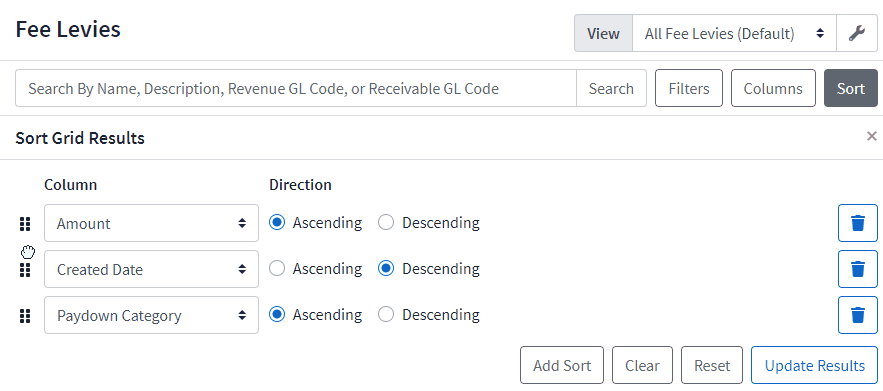Delete the Created Date sort row

pyautogui.click(x=858, y=269)
